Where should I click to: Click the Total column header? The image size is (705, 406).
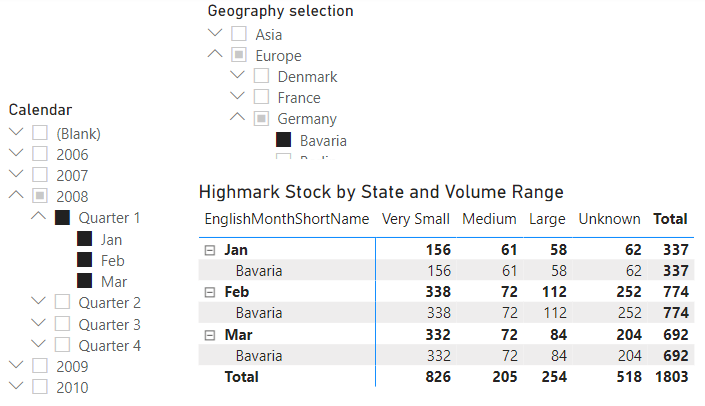669,219
